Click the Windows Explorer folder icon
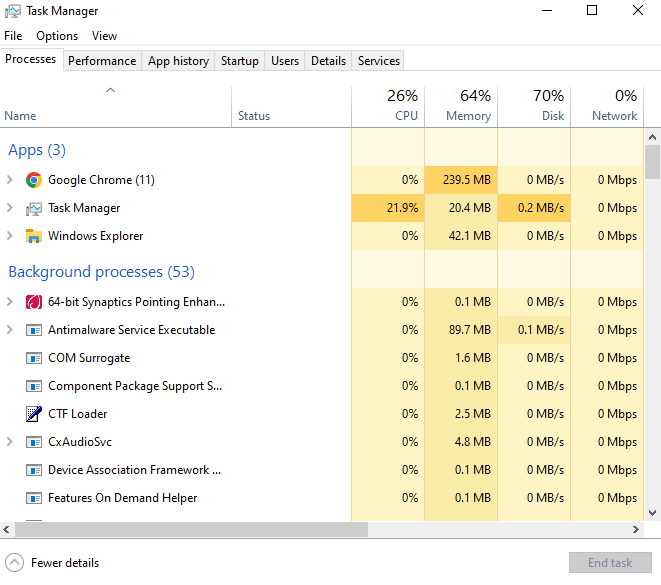This screenshot has width=661, height=585. point(33,236)
